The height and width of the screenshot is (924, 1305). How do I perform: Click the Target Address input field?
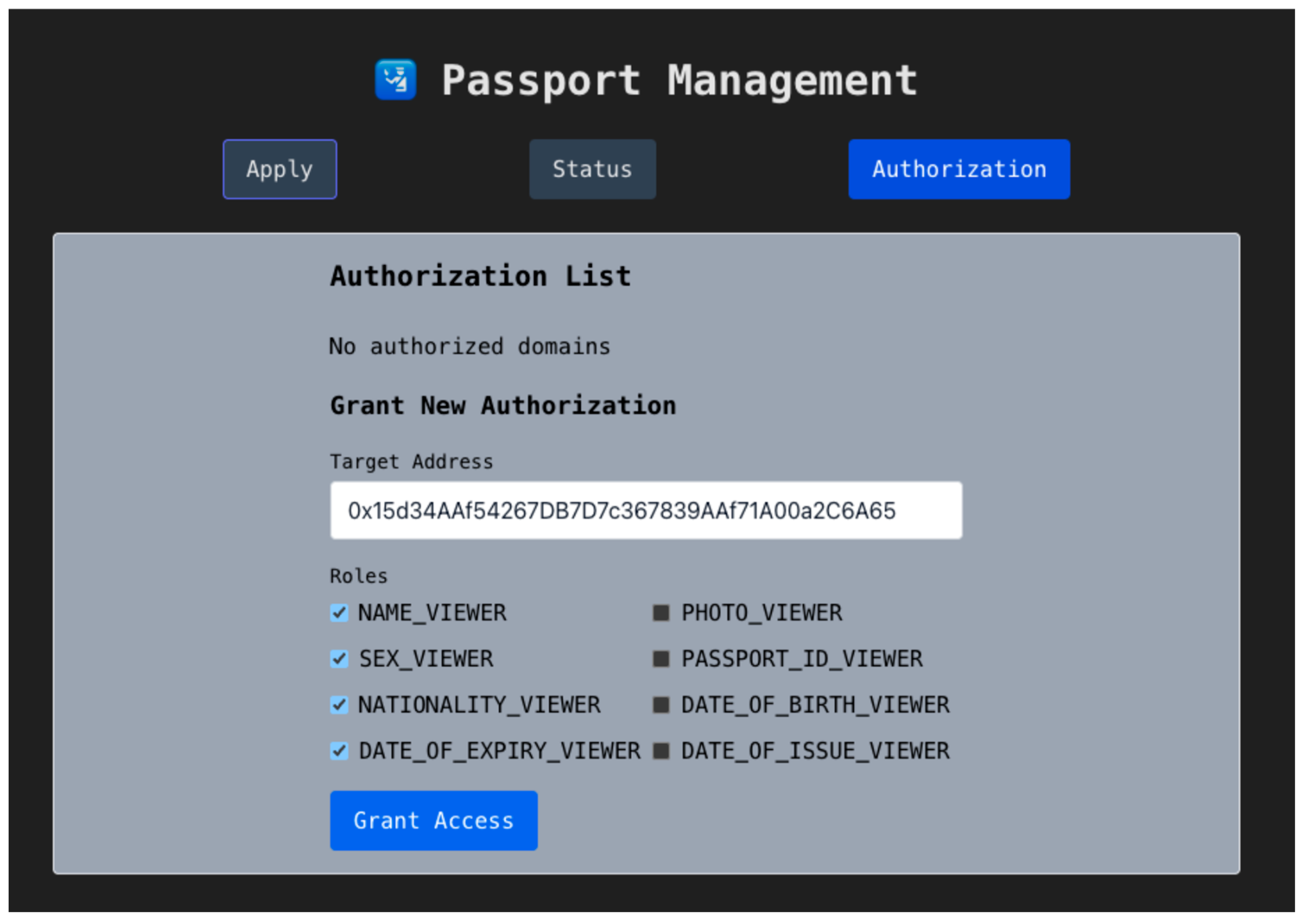645,510
